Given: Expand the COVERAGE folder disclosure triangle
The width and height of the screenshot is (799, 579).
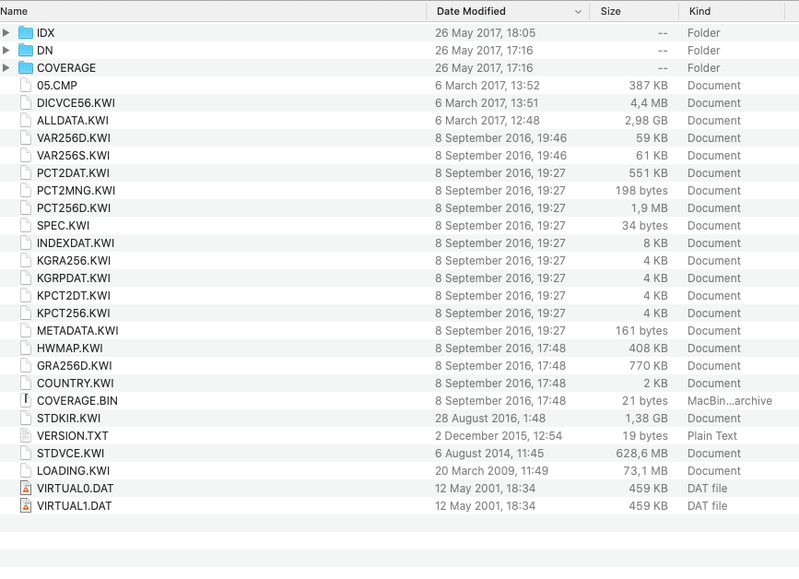Looking at the screenshot, I should coord(6,68).
